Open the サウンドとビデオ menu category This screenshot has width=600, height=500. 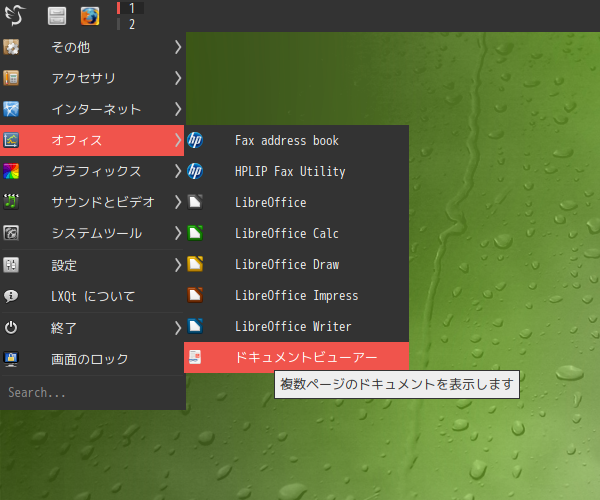(x=92, y=202)
